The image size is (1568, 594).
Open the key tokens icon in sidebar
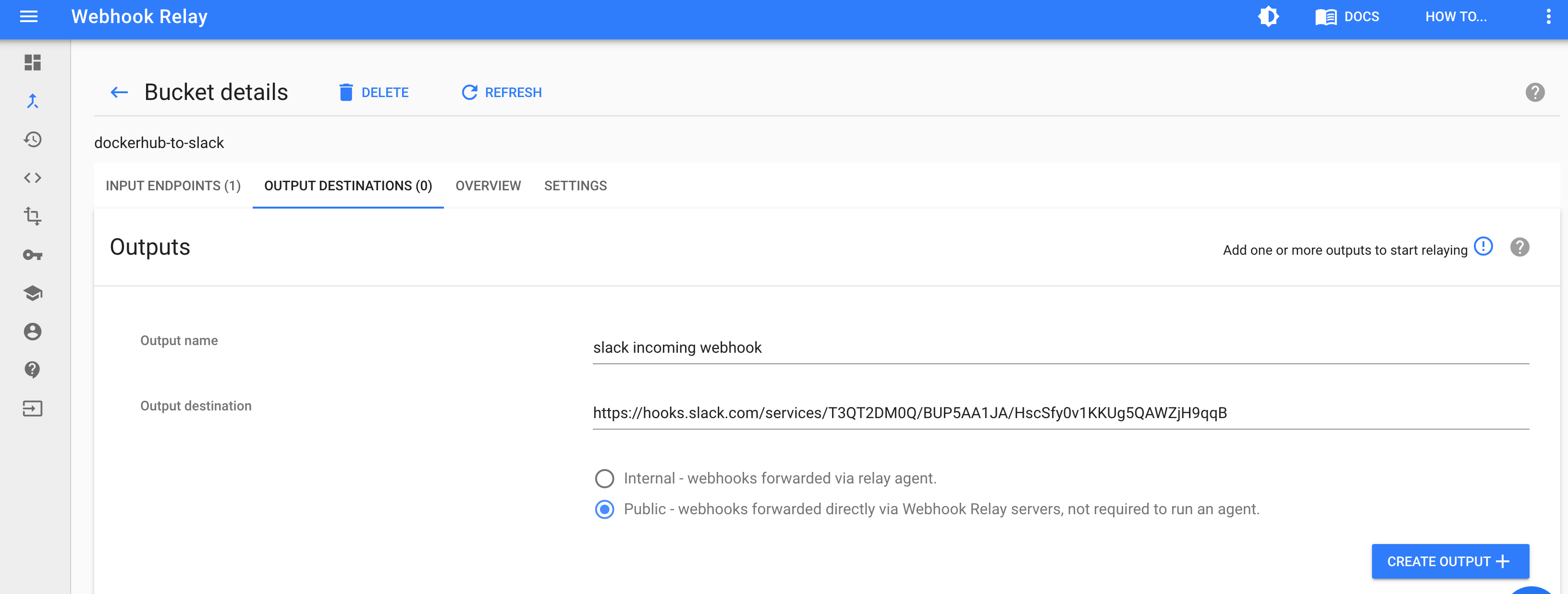(32, 255)
